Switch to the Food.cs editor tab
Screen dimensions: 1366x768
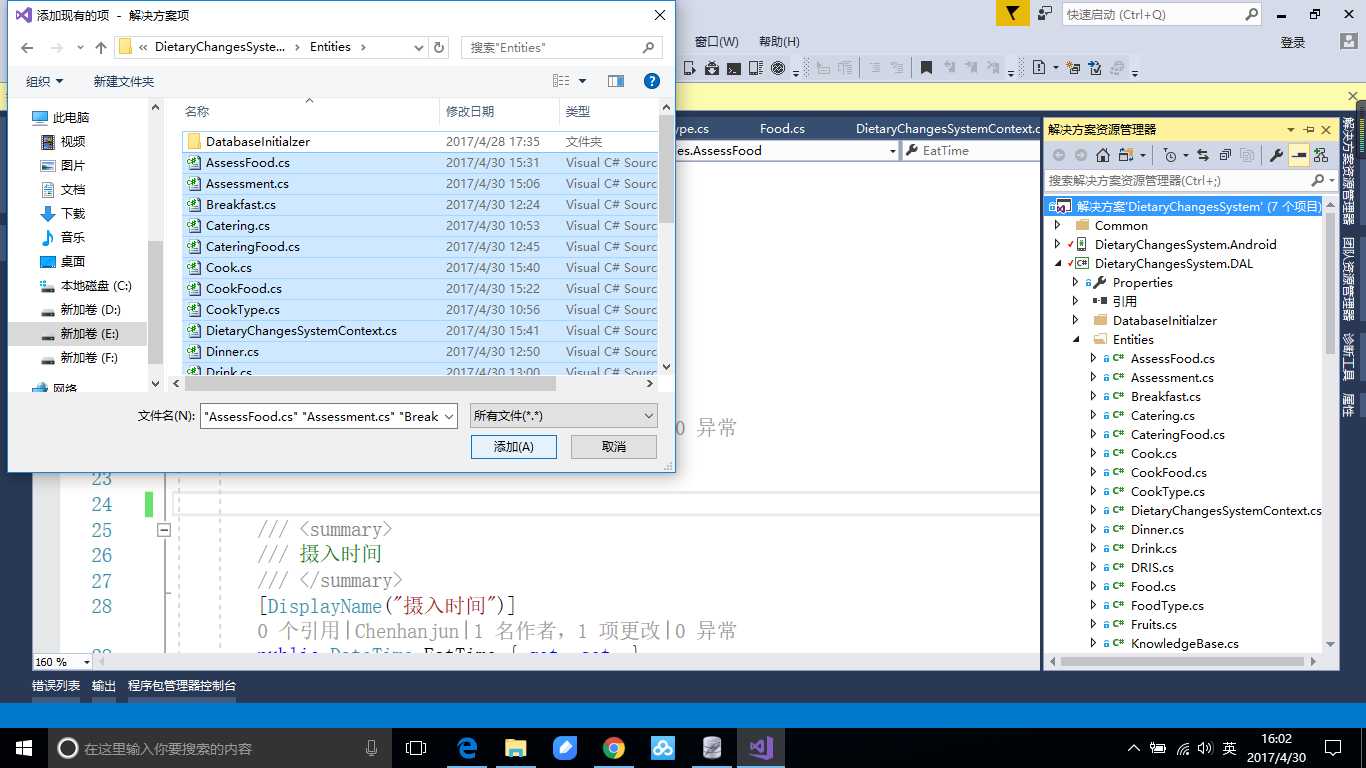tap(782, 129)
